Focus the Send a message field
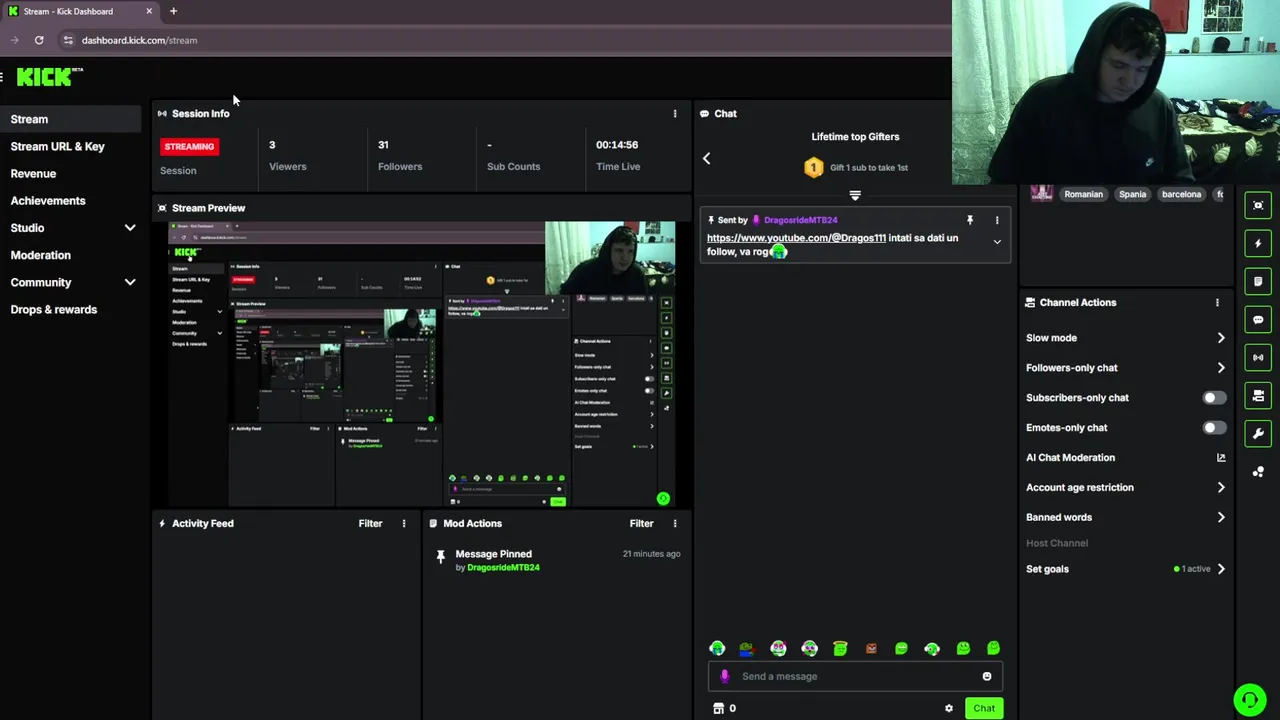The height and width of the screenshot is (720, 1280). point(855,676)
